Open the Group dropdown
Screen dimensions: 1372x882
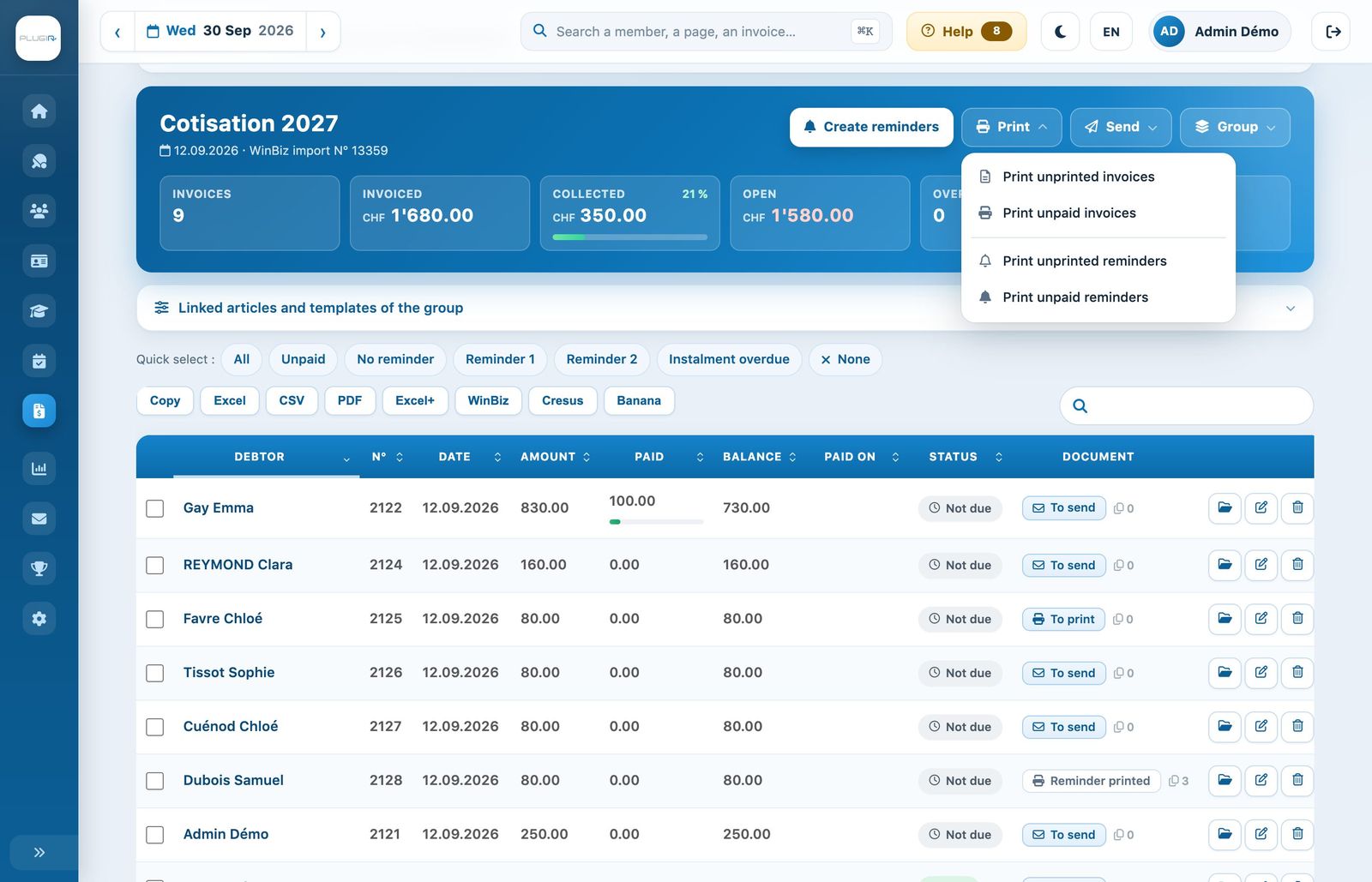point(1236,127)
